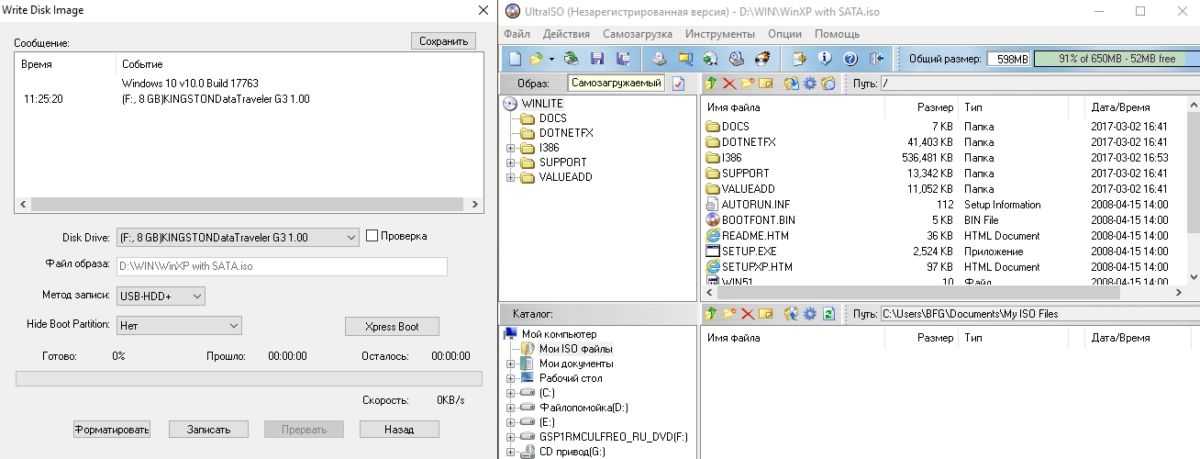Click the Save floppy disk icon
The image size is (1200, 459).
(597, 59)
